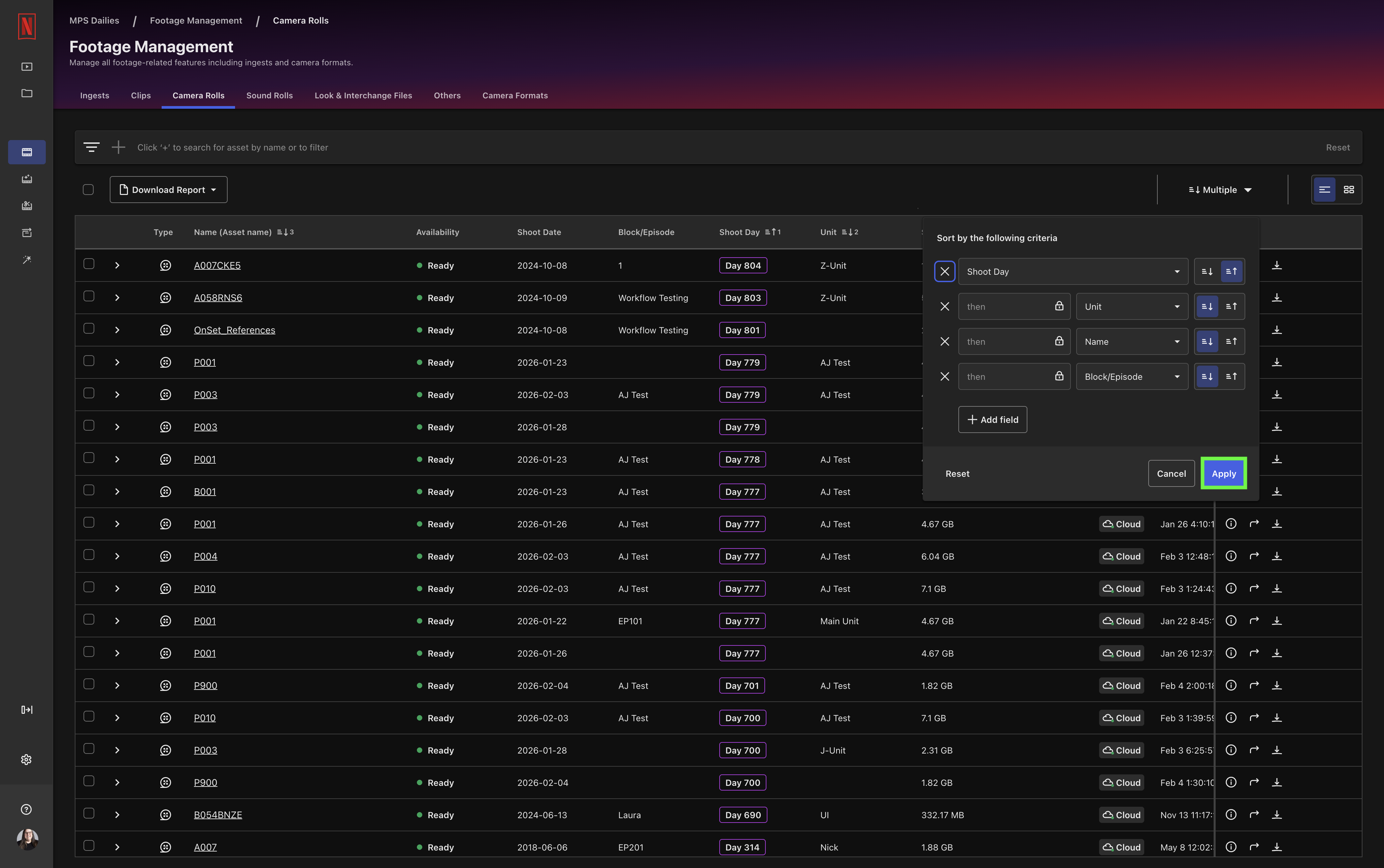Click the Netflix logo in the top corner
Screen dimensions: 1384x868
pyautogui.click(x=26, y=26)
